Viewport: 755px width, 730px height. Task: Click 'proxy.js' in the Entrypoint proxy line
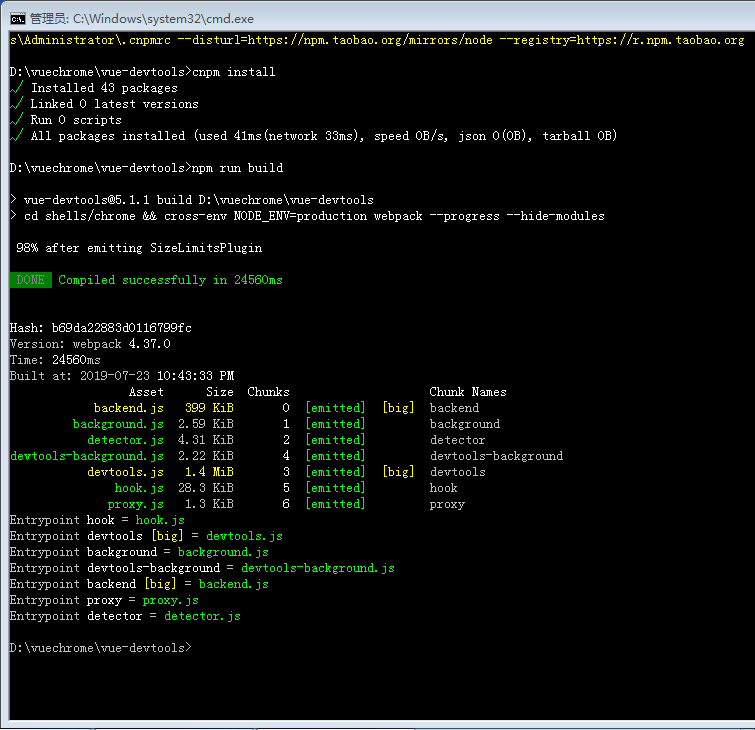pos(170,600)
